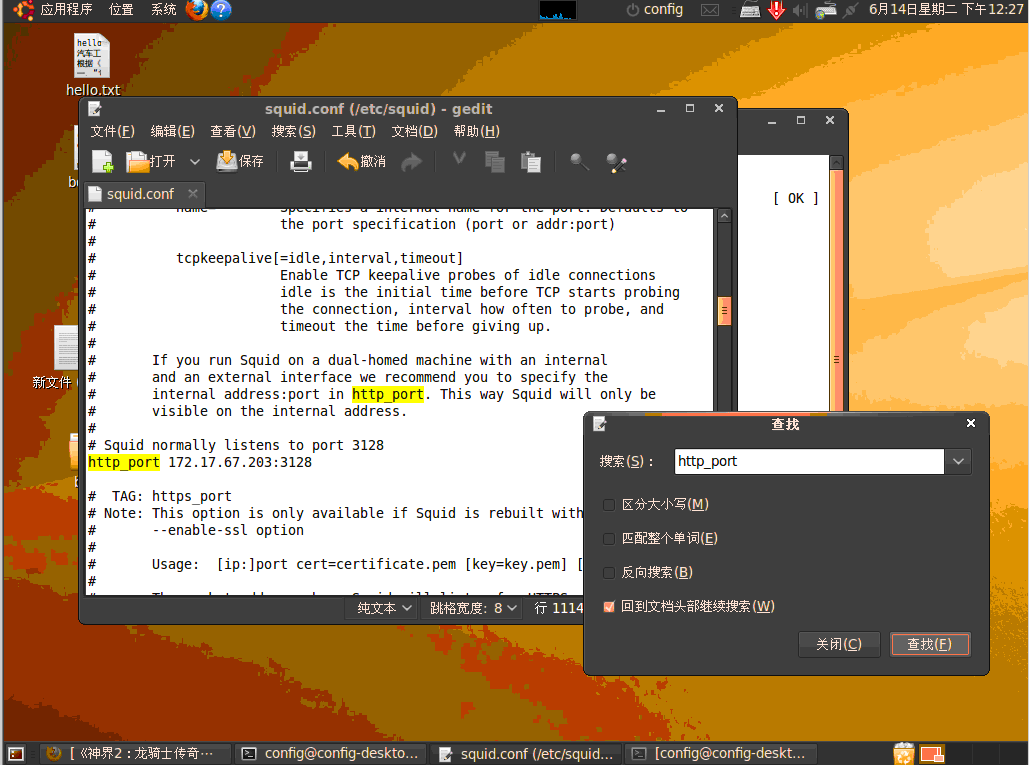Toggle 区分大小写(M) case-sensitive checkbox

608,505
